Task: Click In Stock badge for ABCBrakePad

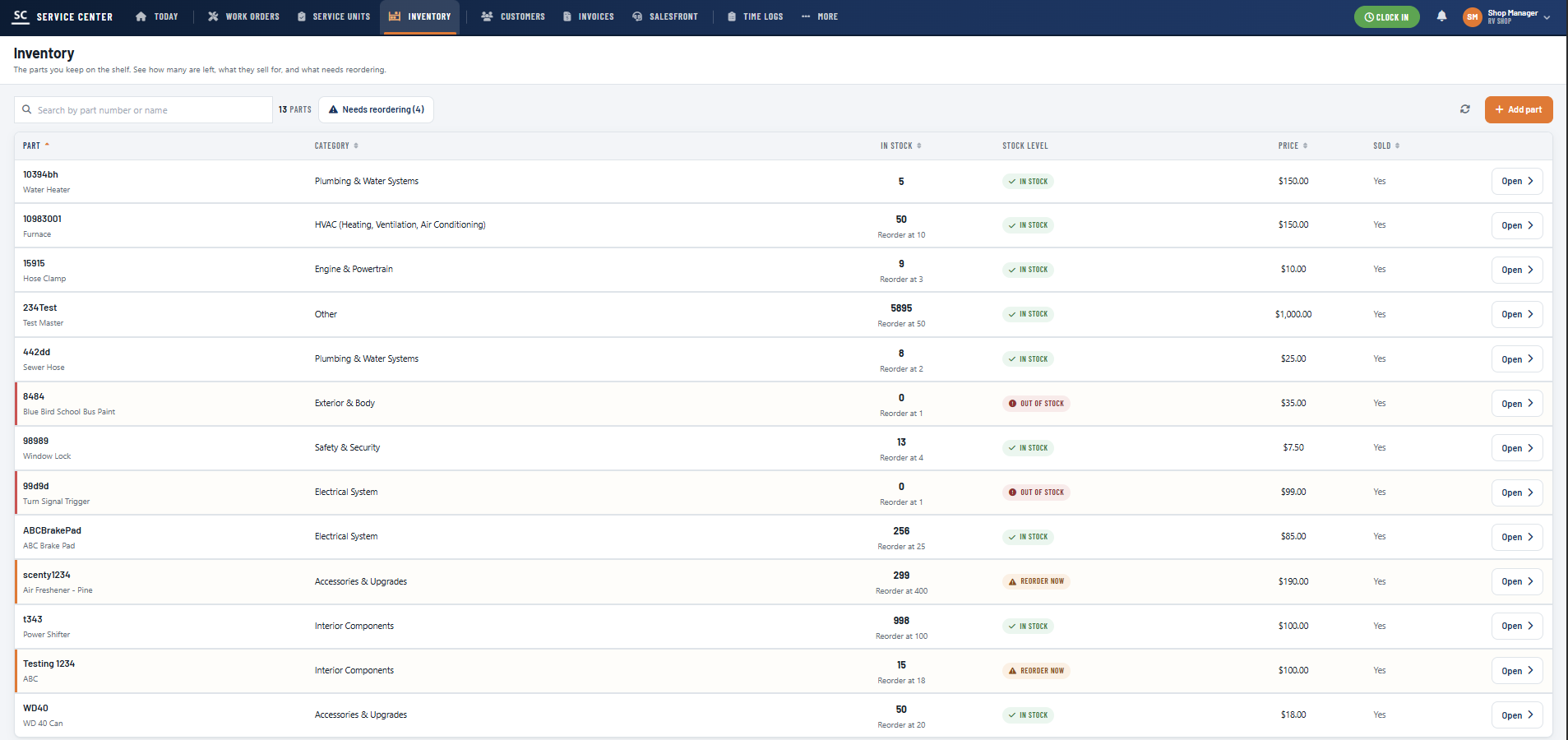Action: tap(1028, 537)
